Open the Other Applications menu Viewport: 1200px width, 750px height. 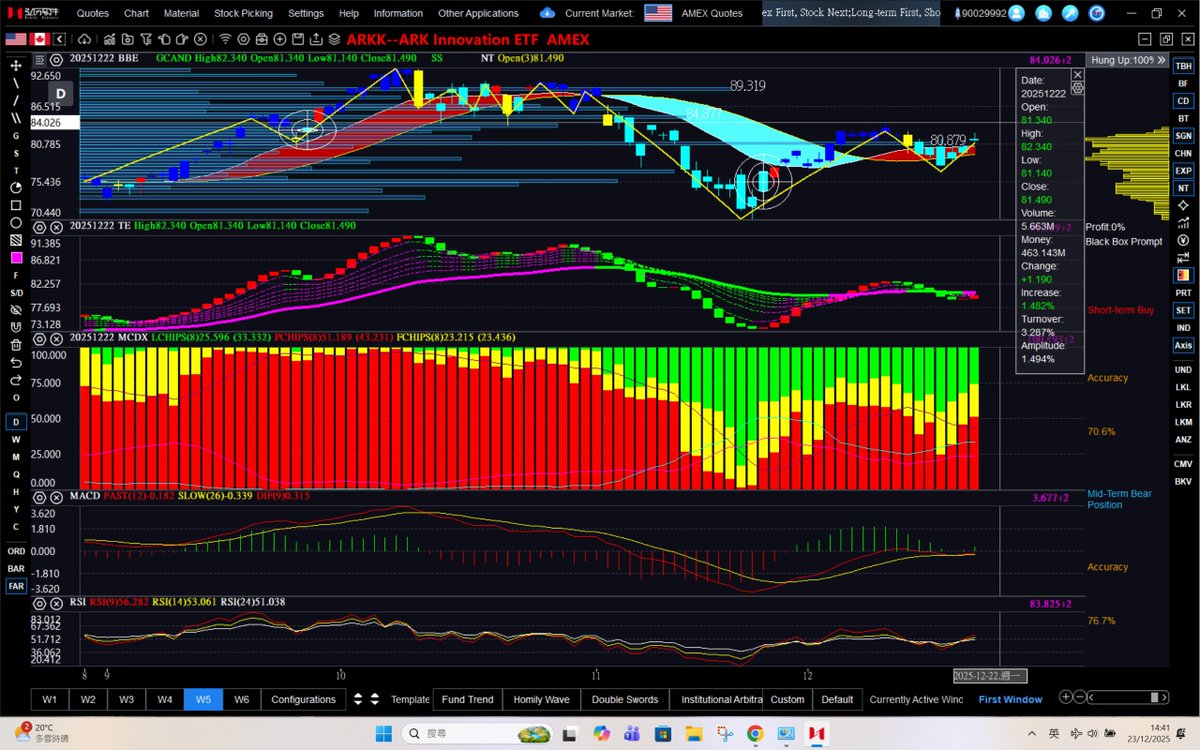478,14
